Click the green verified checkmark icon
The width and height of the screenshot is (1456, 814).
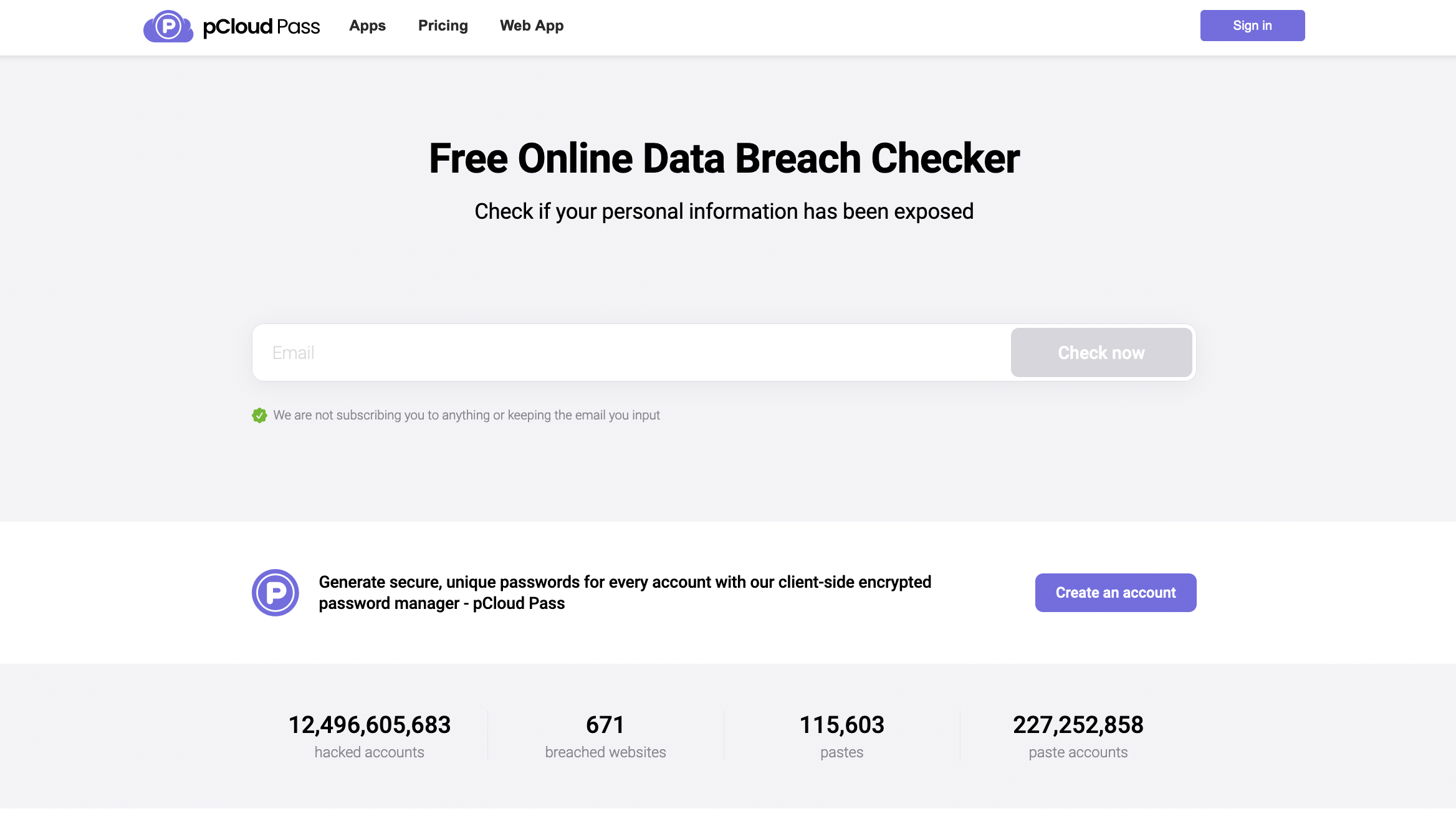(259, 414)
